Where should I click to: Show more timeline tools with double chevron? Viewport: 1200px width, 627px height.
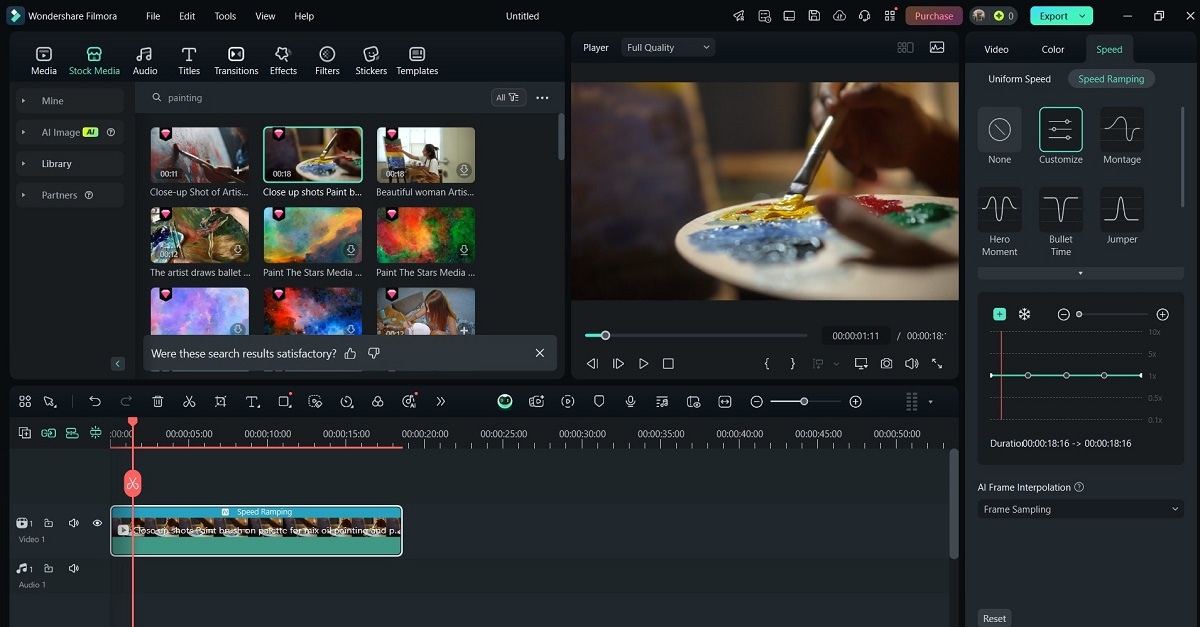441,401
